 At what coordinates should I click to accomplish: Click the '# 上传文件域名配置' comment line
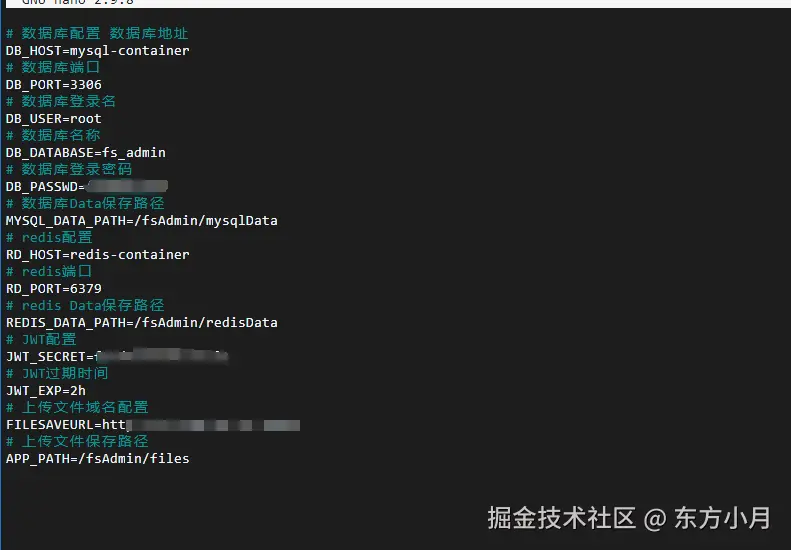coord(77,407)
